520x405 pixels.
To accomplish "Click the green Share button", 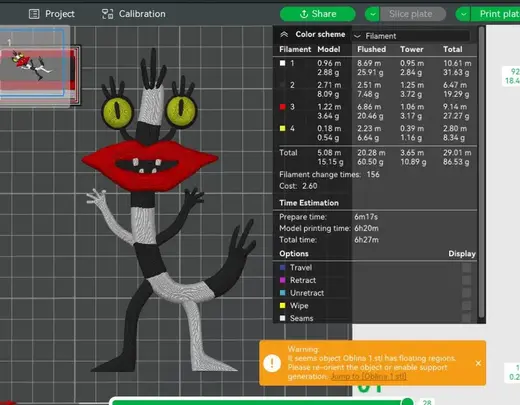I will 318,14.
